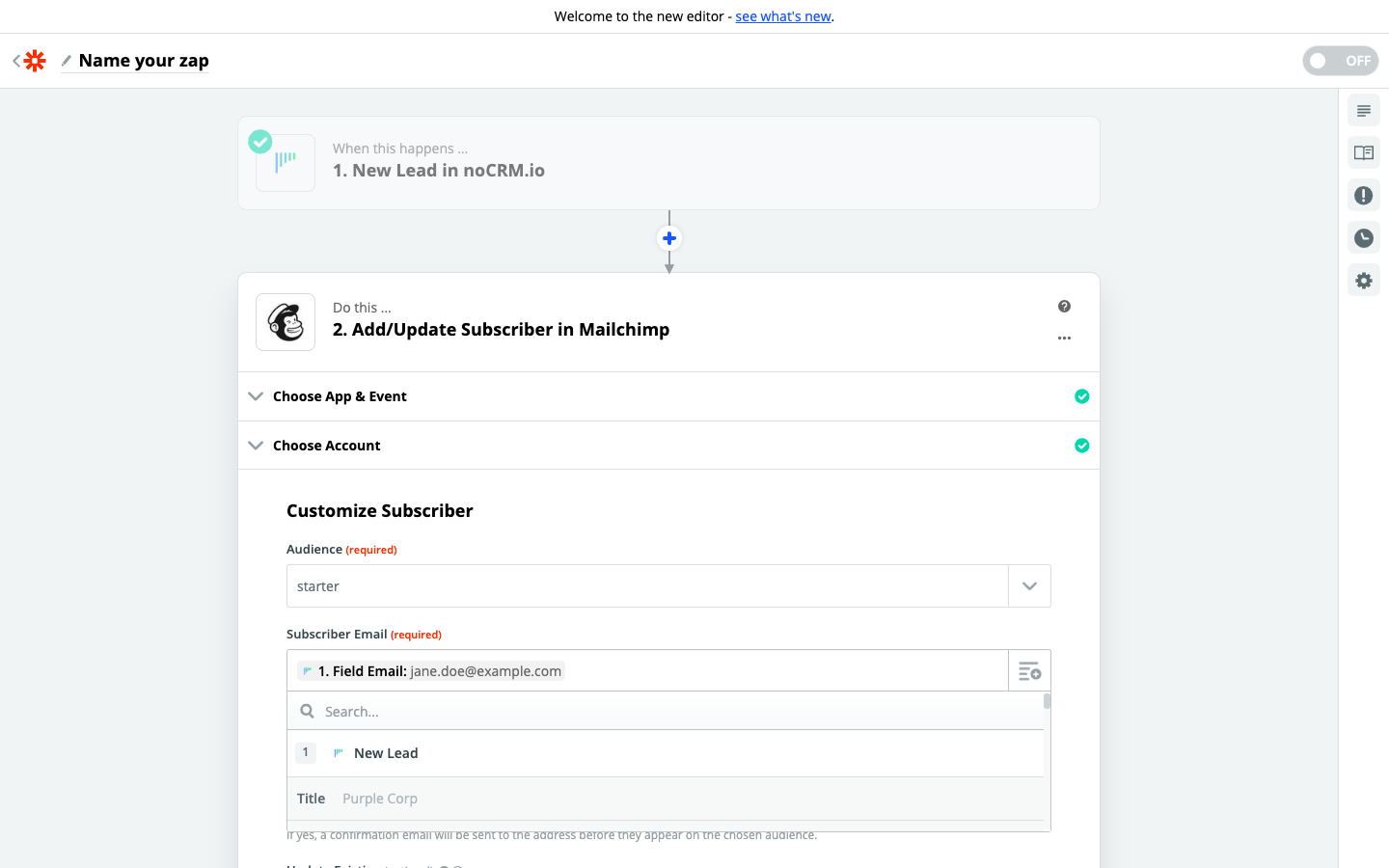Screen dimensions: 1389x868
Task: Click the field list scrollbar thumb
Action: click(1047, 701)
